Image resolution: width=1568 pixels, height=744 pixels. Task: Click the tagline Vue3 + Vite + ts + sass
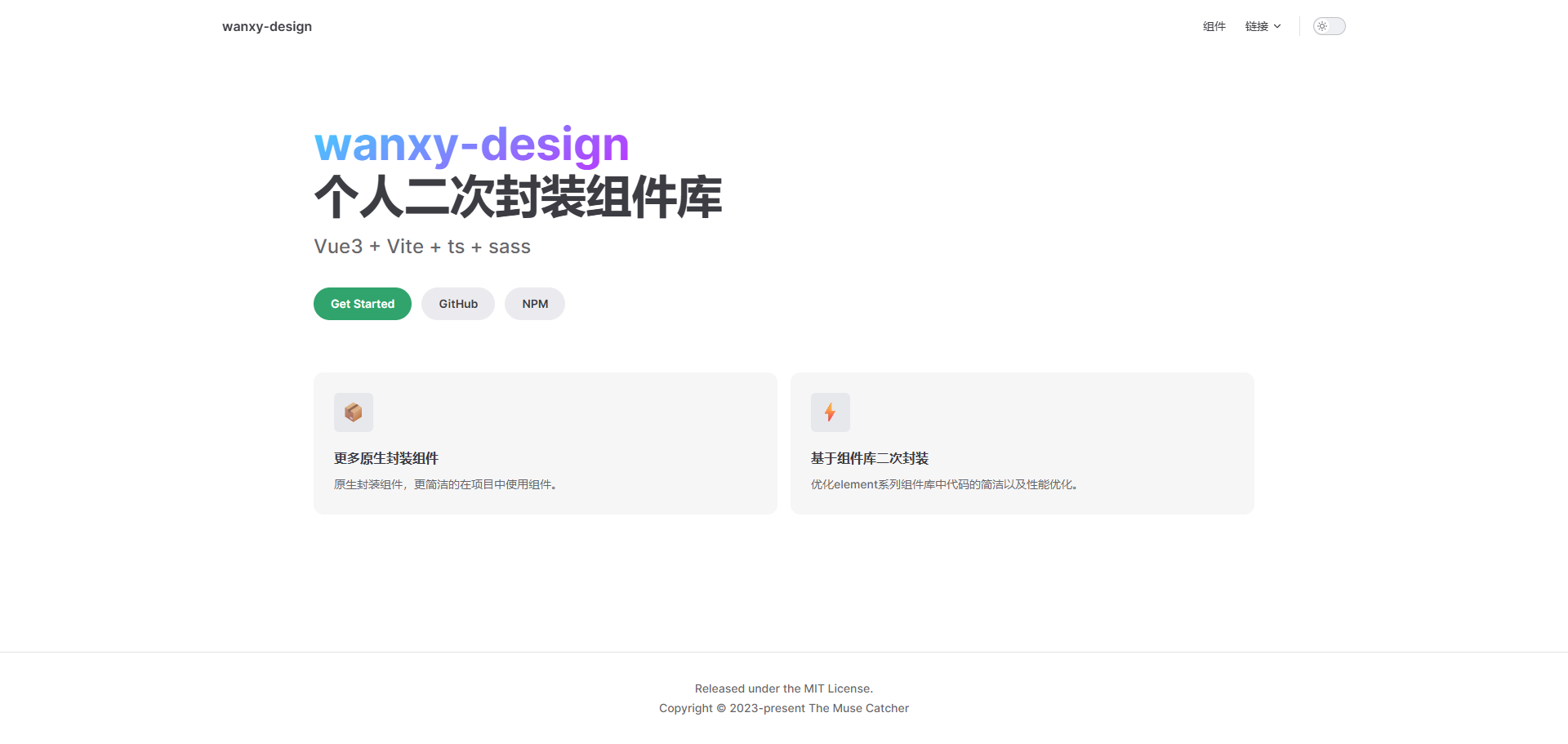coord(422,247)
